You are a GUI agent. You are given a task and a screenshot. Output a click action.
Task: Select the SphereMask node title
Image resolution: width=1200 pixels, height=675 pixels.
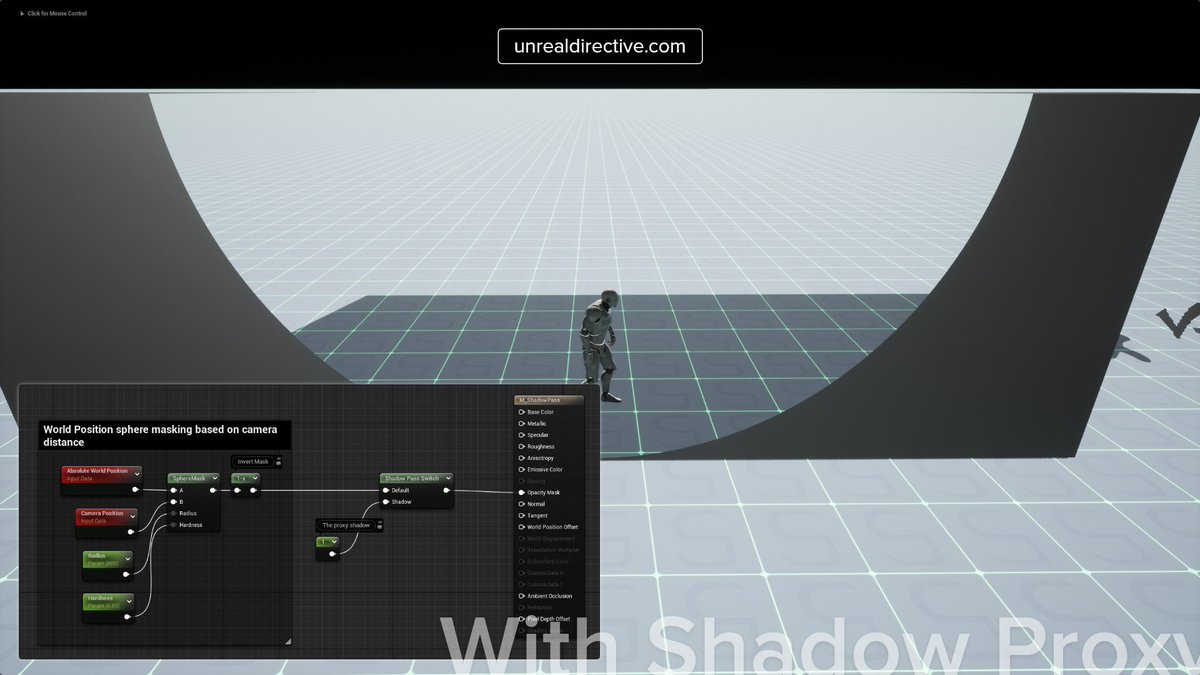(188, 478)
